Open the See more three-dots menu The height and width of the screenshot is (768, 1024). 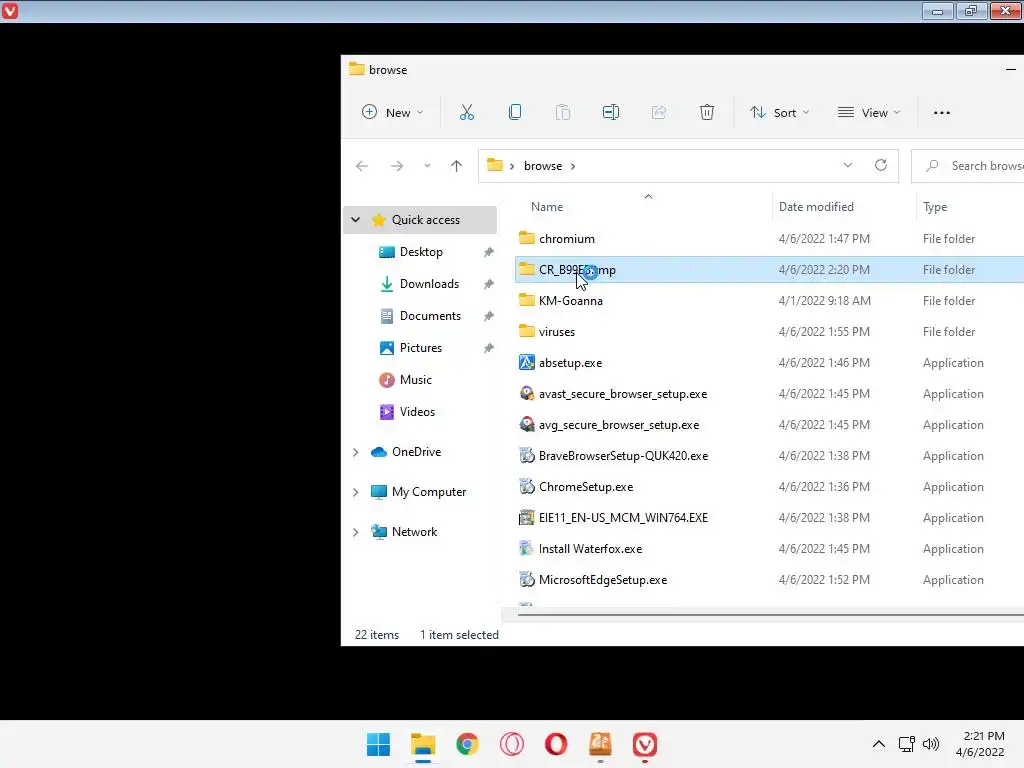tap(942, 112)
